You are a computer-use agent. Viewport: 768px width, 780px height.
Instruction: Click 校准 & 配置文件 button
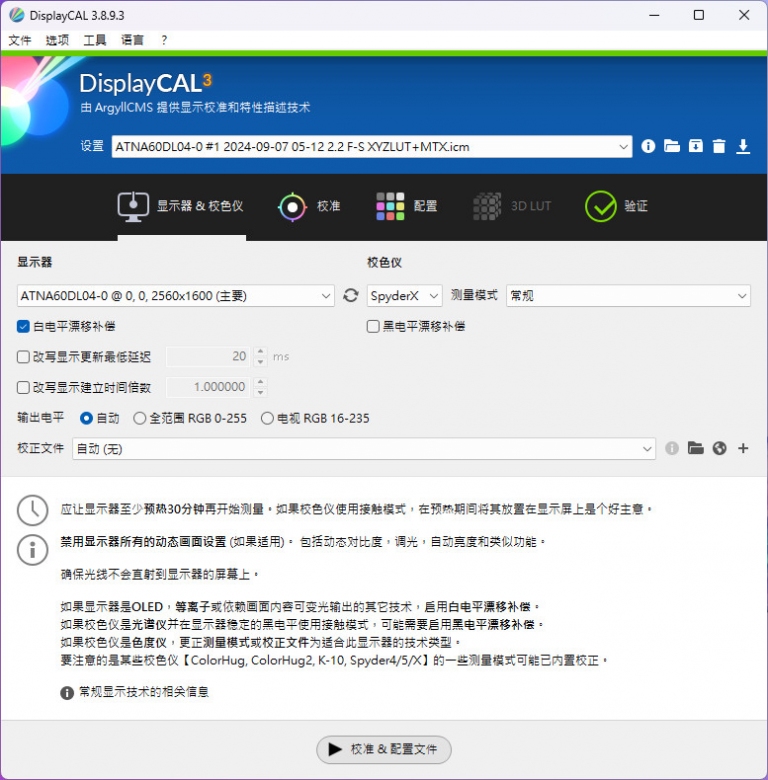(384, 749)
